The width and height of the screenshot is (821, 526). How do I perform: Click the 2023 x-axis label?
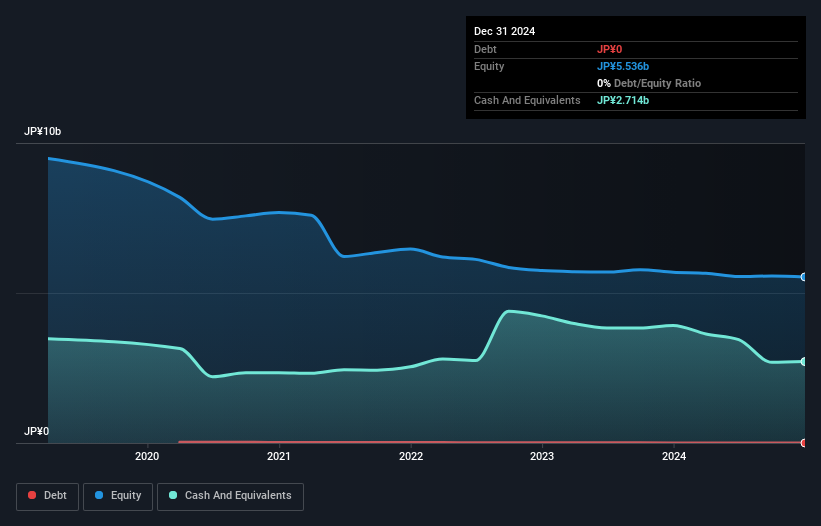(542, 456)
